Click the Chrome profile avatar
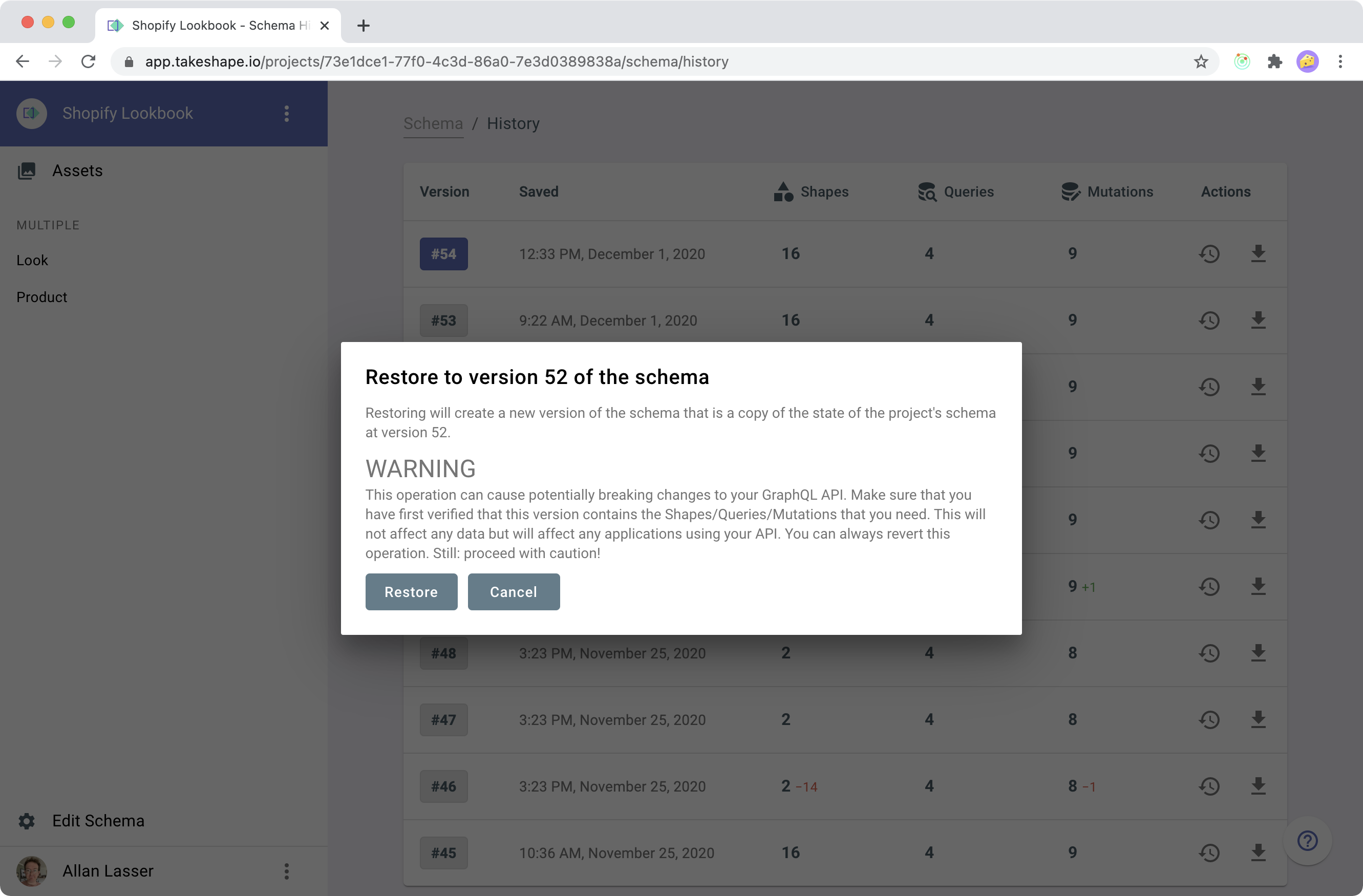This screenshot has width=1363, height=896. pyautogui.click(x=1308, y=61)
